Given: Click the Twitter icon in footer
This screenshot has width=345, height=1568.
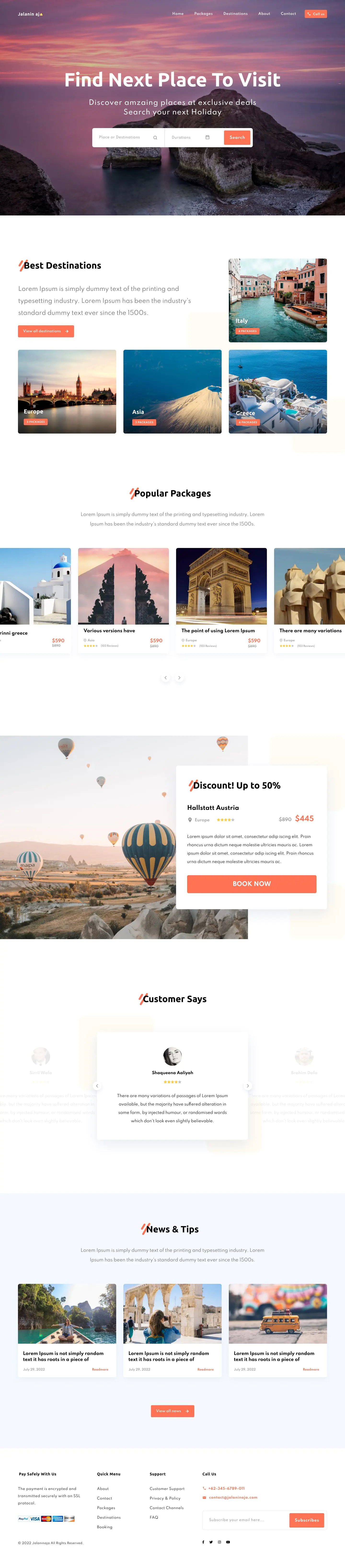Looking at the screenshot, I should [211, 1542].
